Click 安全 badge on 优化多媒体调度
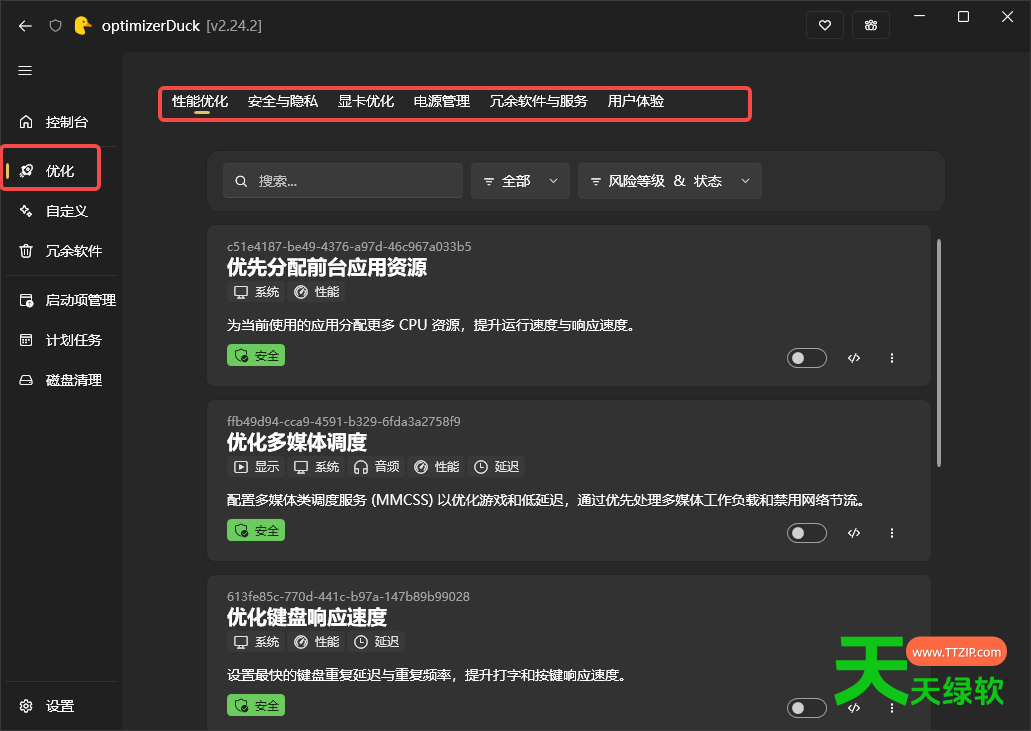The height and width of the screenshot is (731, 1031). tap(256, 531)
